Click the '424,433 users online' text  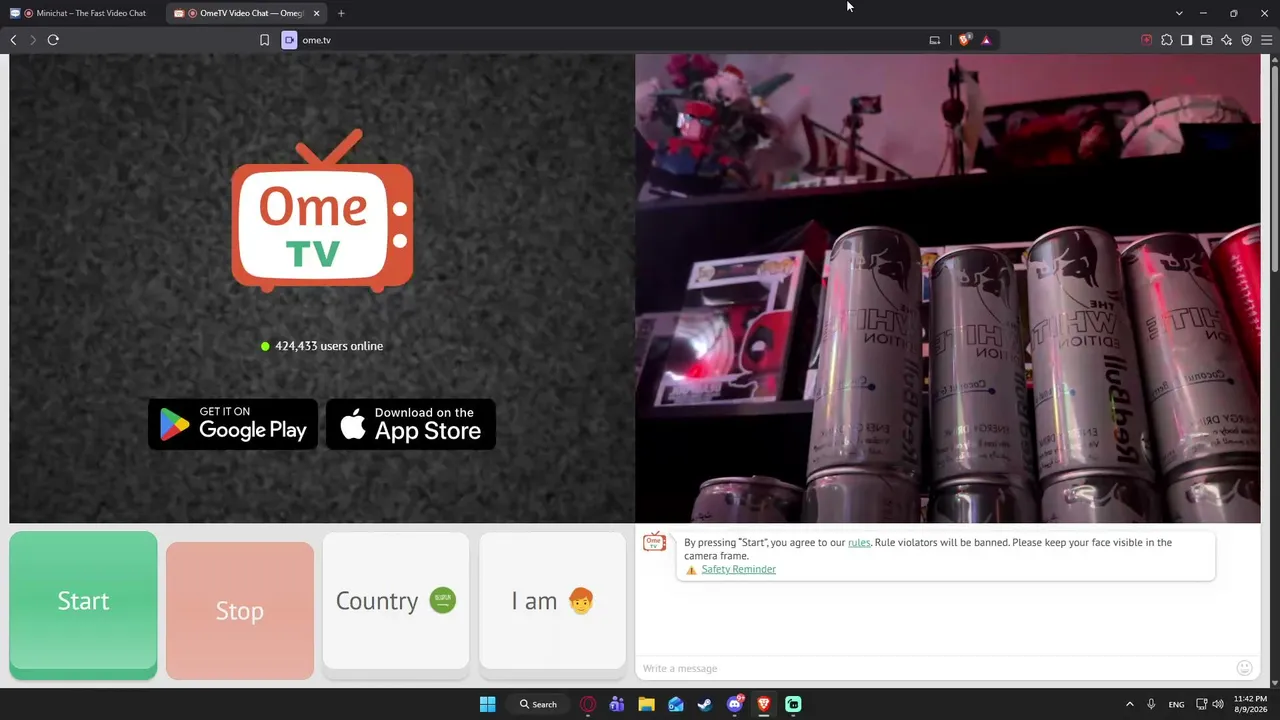(x=329, y=346)
